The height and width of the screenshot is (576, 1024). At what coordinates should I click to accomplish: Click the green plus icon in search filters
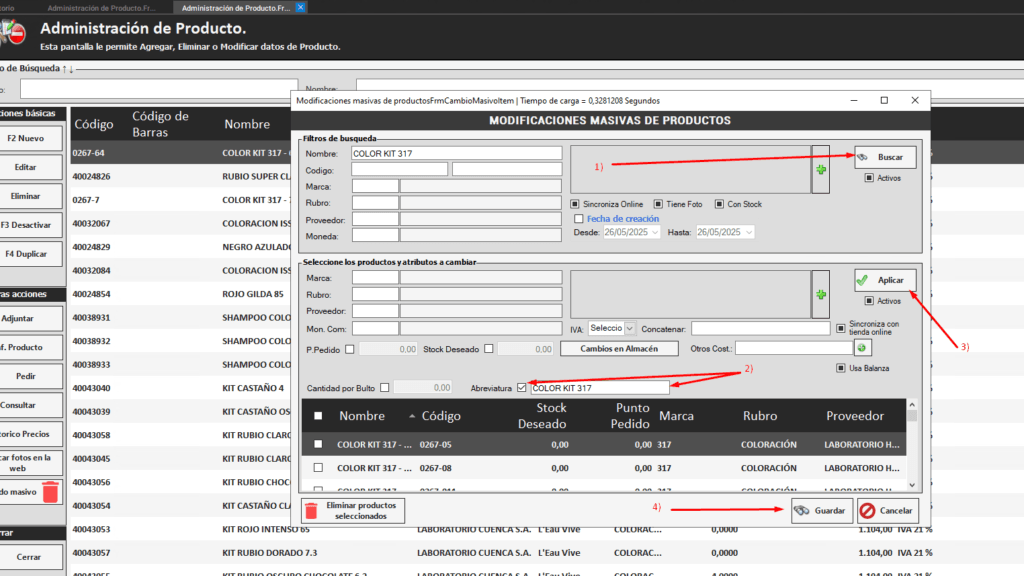pyautogui.click(x=821, y=170)
